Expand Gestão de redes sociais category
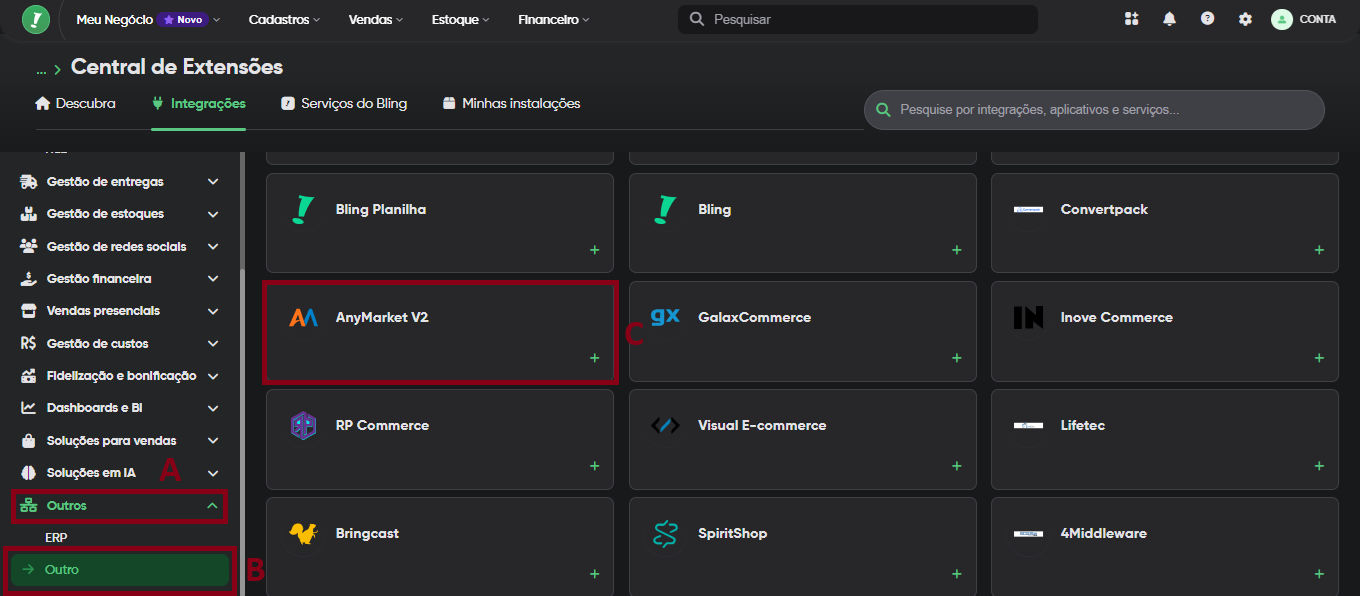Viewport: 1360px width, 596px height. point(120,246)
